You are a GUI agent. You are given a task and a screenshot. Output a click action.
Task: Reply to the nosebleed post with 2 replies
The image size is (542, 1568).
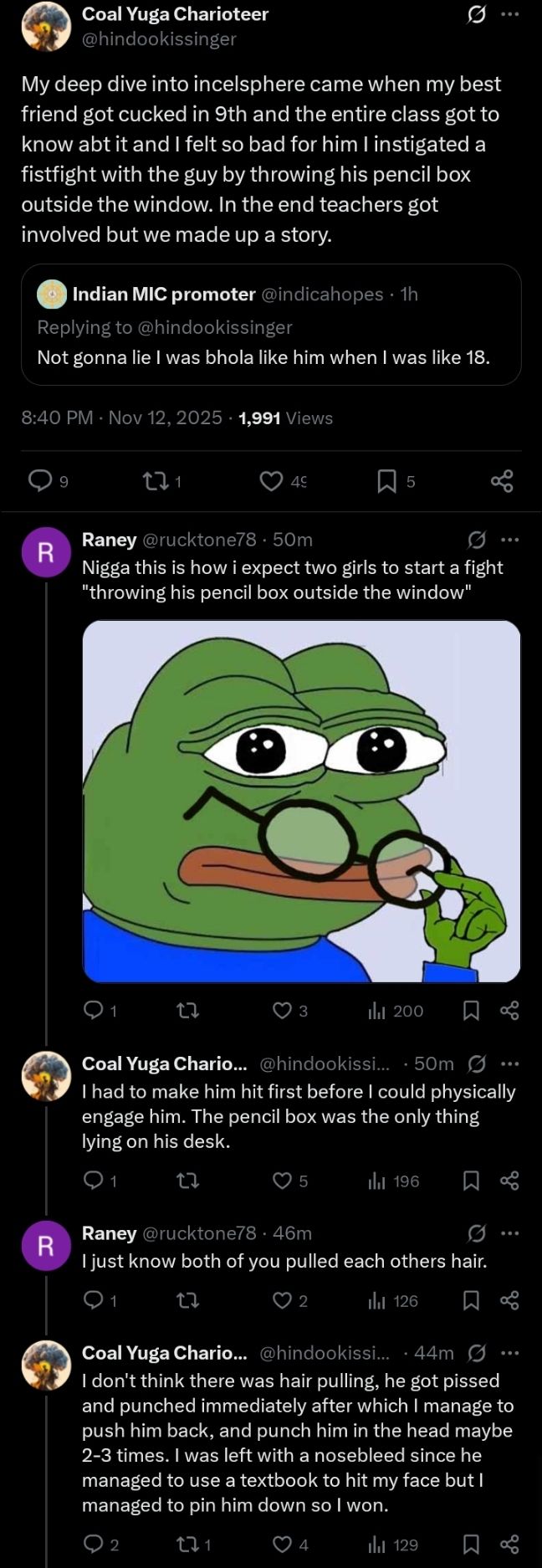coord(94,1545)
